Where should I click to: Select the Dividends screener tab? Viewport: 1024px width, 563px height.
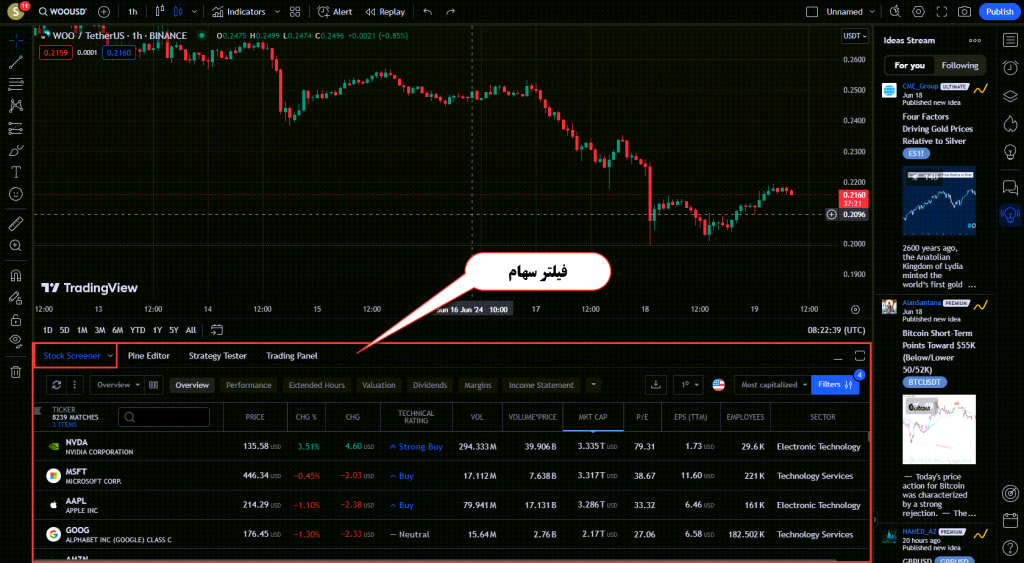pyautogui.click(x=430, y=385)
